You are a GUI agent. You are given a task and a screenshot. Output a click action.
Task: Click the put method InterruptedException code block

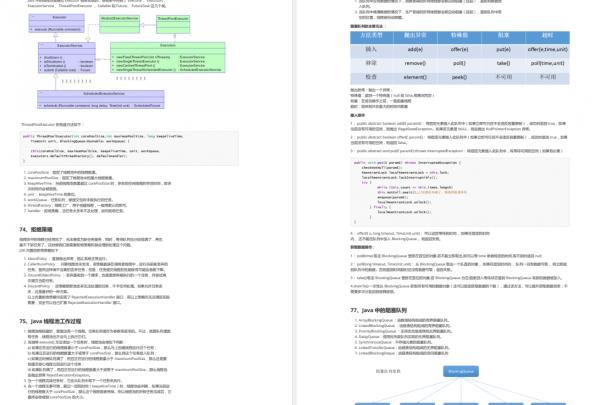point(460,192)
